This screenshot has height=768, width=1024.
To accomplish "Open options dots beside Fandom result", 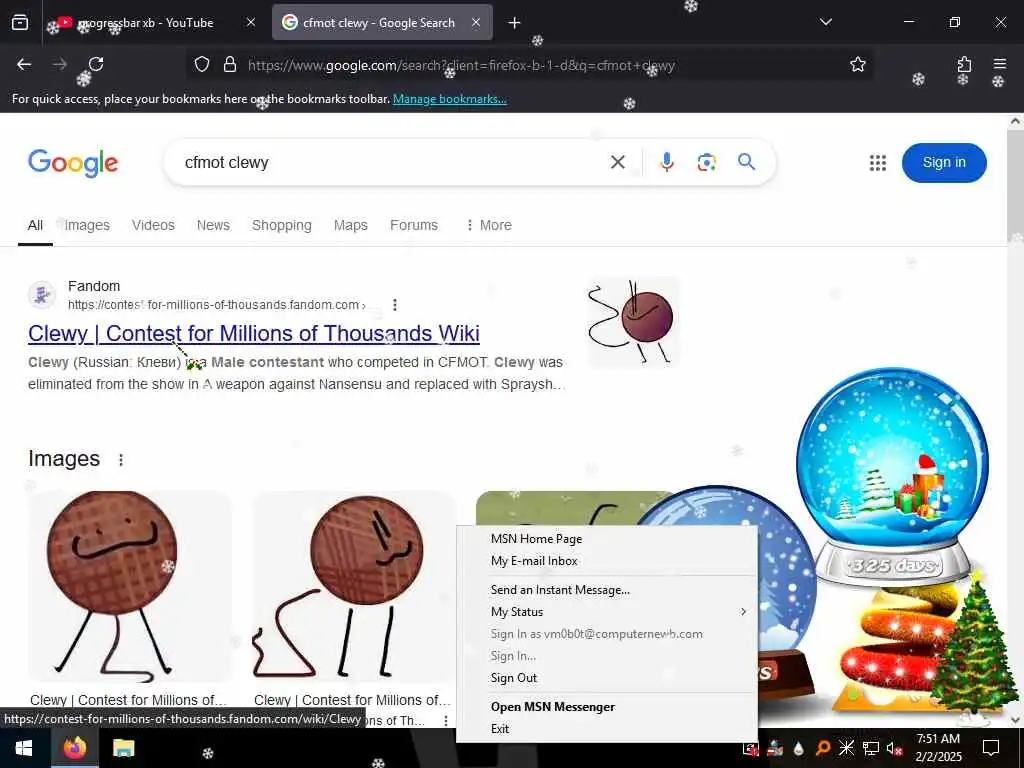I will [394, 304].
